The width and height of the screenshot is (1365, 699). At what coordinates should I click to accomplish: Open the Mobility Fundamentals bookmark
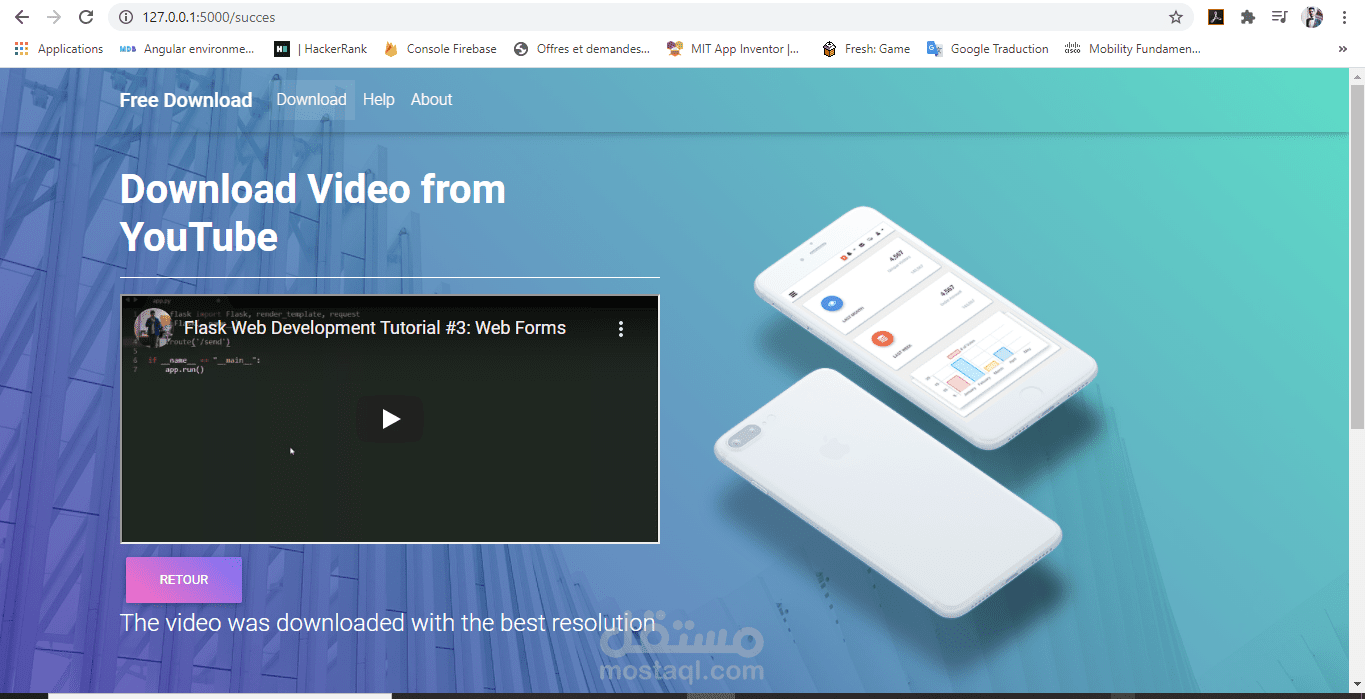pos(1133,49)
